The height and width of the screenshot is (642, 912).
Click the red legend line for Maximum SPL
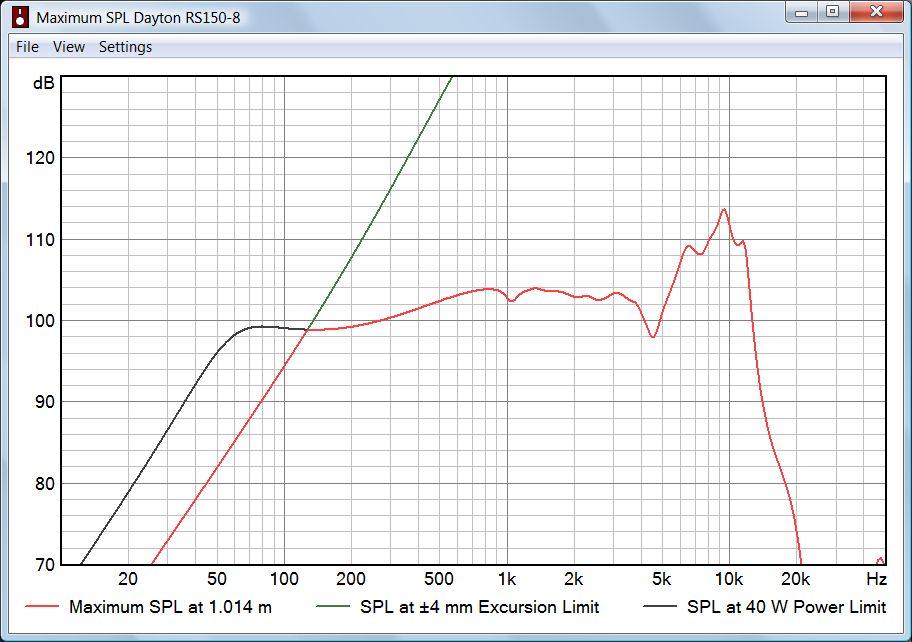pyautogui.click(x=42, y=607)
